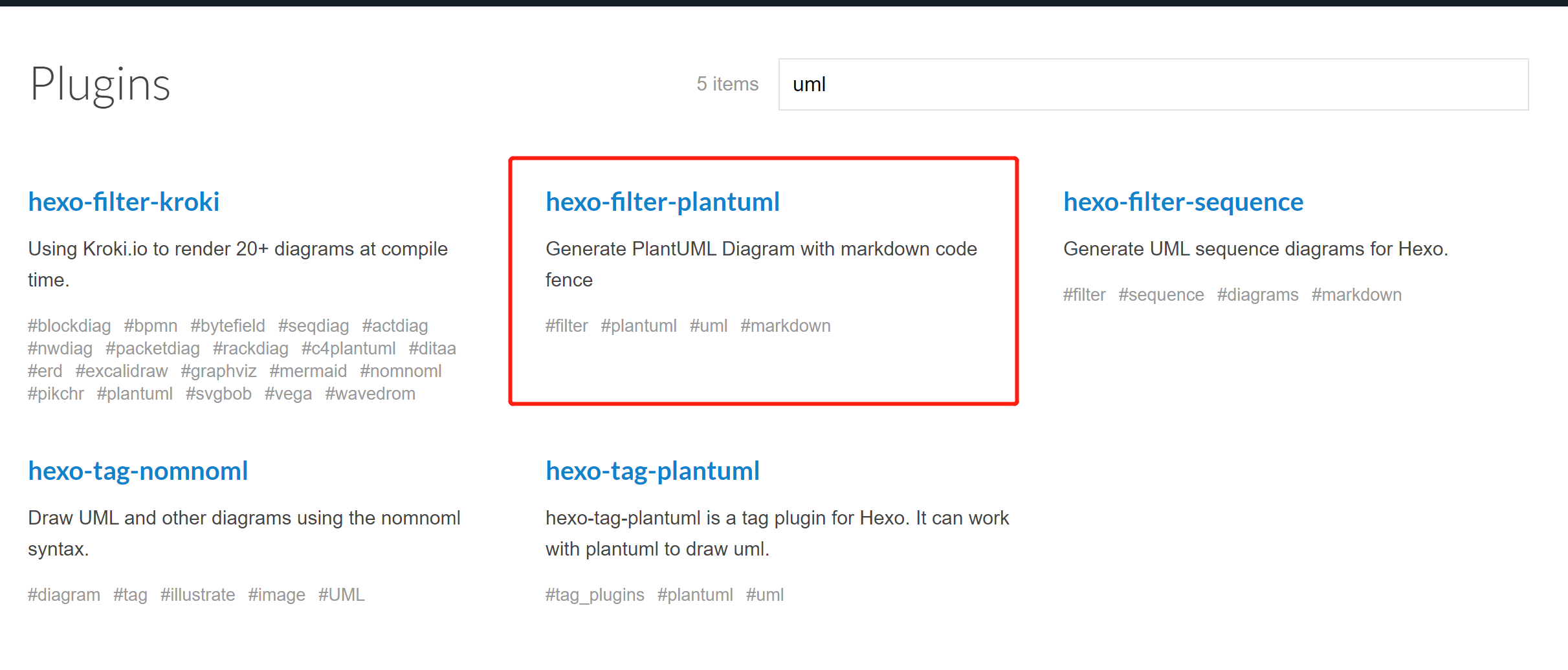Screen dimensions: 1568x670
Task: Open the hexo-filter-sequence plugin link
Action: [1183, 202]
